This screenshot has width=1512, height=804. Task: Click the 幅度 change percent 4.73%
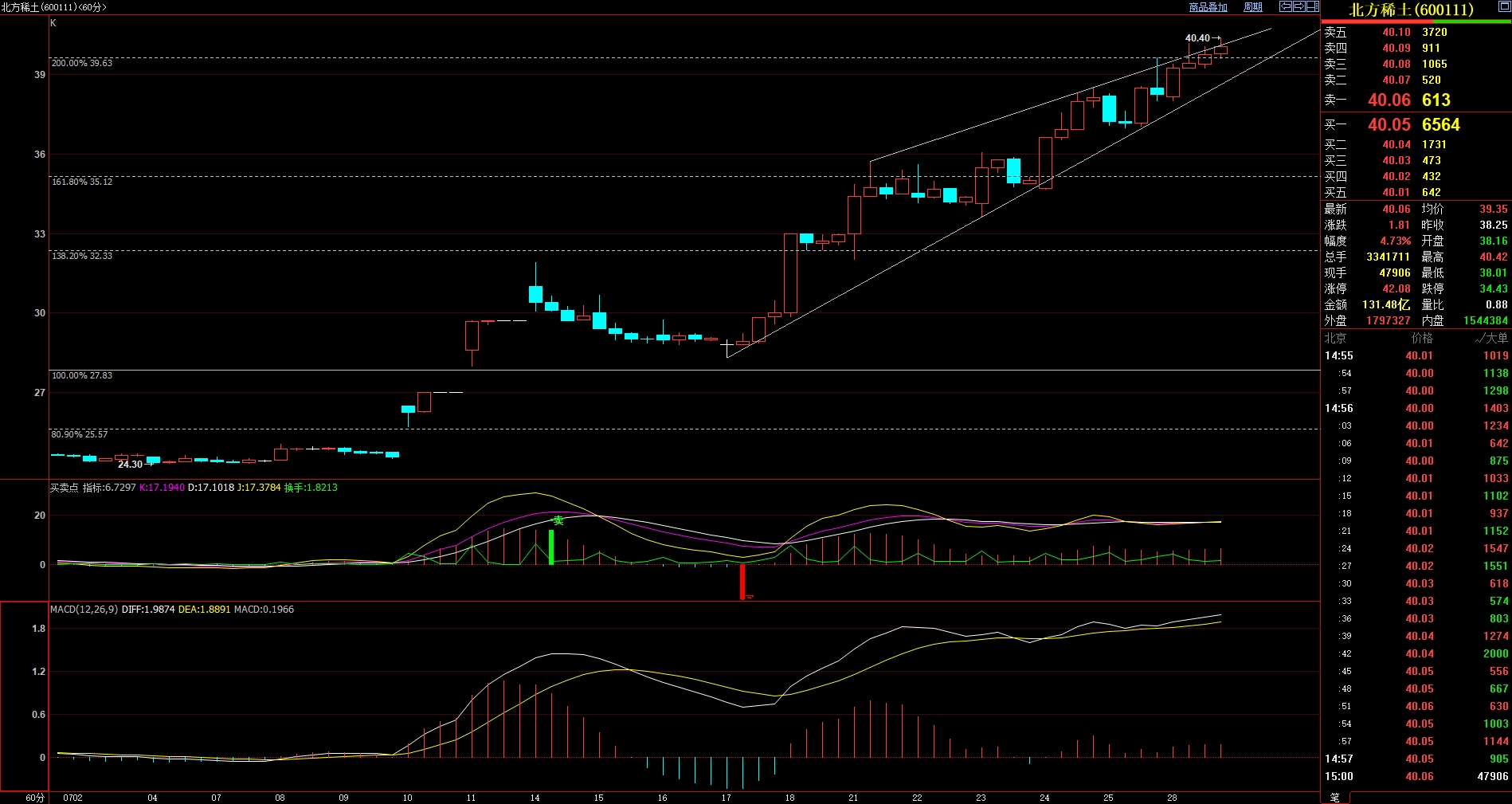tap(1395, 241)
